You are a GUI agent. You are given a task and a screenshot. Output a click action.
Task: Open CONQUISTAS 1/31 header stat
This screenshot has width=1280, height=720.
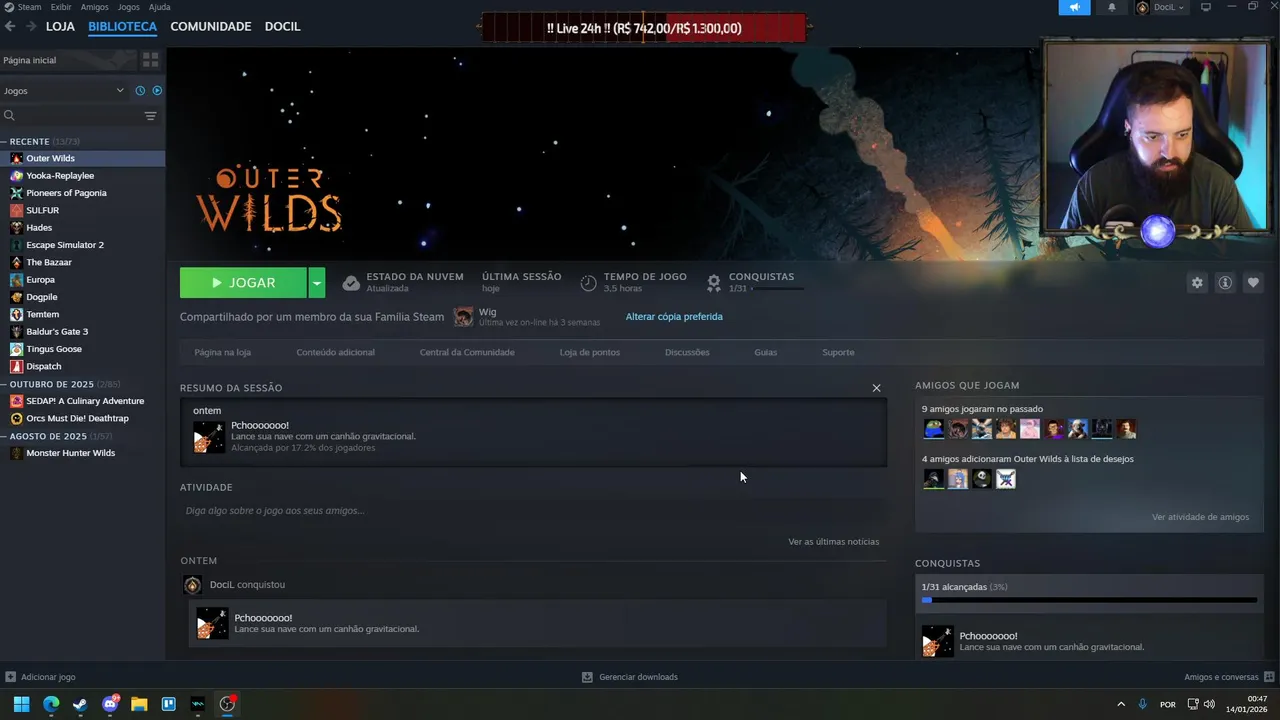click(x=755, y=282)
